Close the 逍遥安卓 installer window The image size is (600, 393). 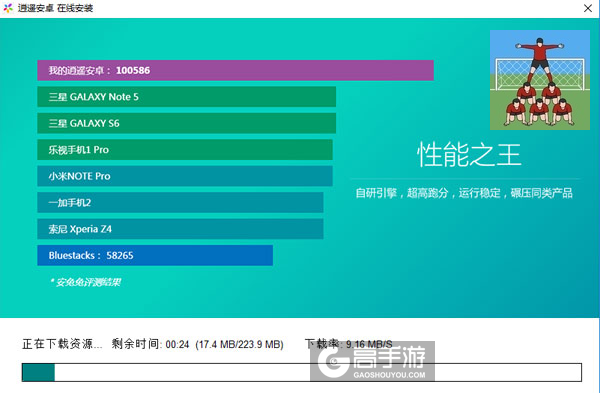(588, 8)
